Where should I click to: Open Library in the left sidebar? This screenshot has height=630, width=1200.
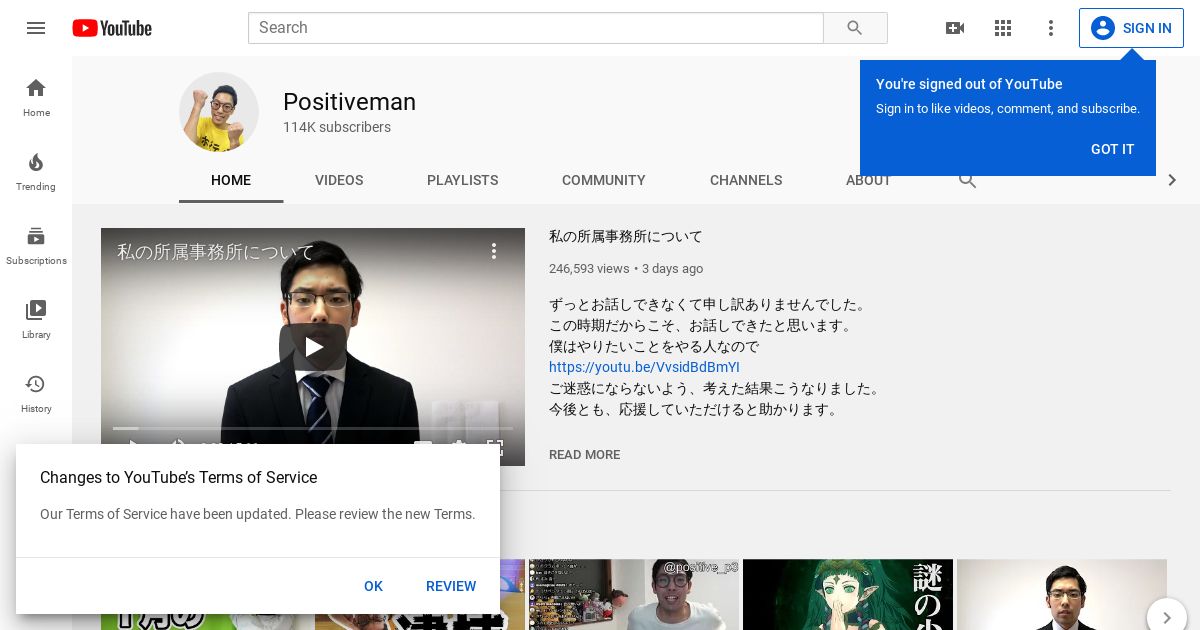(x=36, y=320)
